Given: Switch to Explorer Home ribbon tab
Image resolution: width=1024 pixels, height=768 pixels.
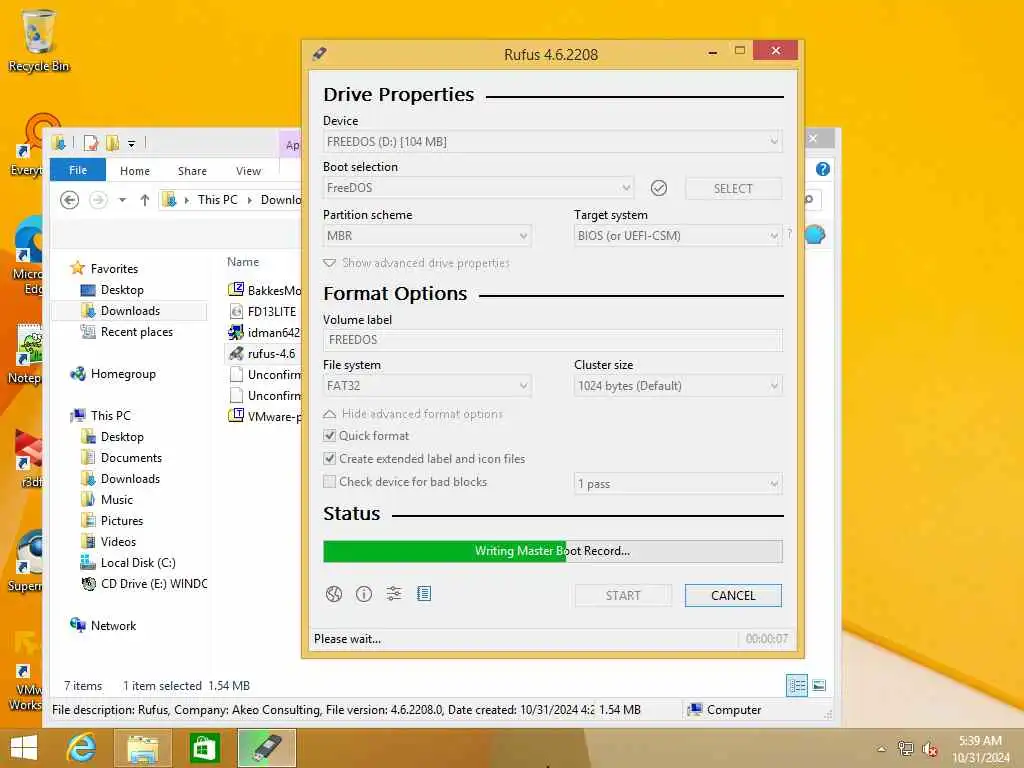Looking at the screenshot, I should (x=135, y=170).
